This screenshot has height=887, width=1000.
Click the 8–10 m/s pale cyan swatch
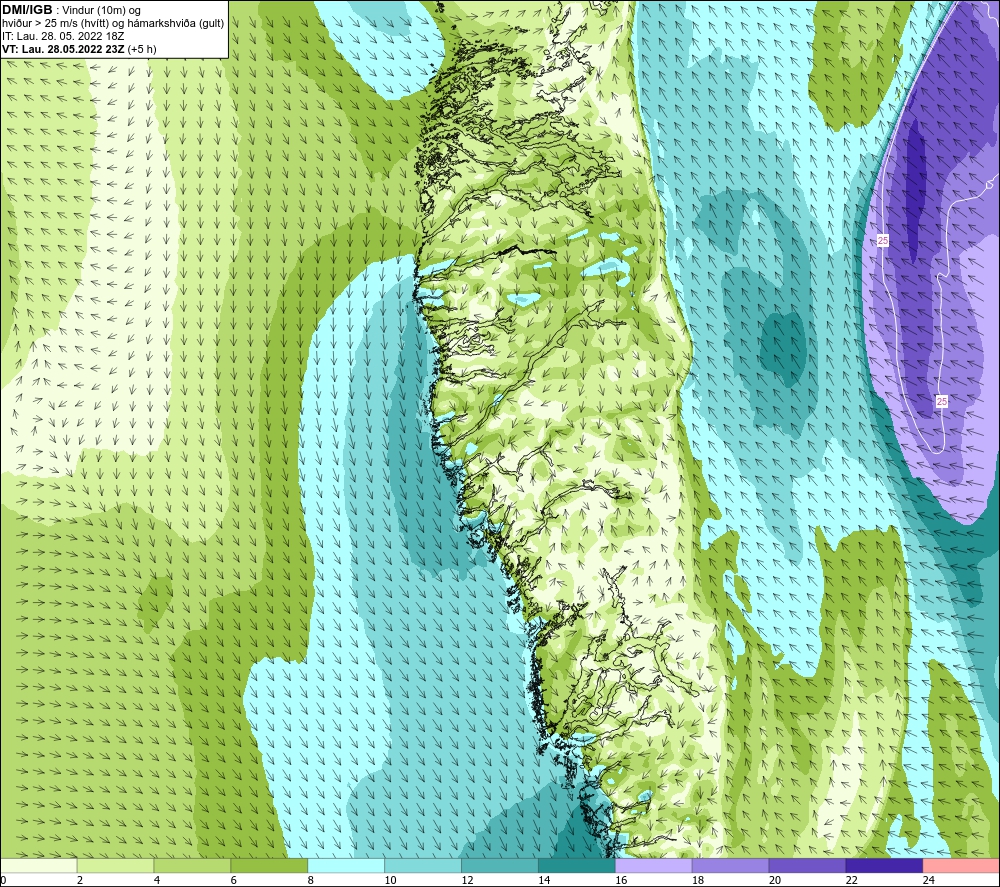(346, 865)
